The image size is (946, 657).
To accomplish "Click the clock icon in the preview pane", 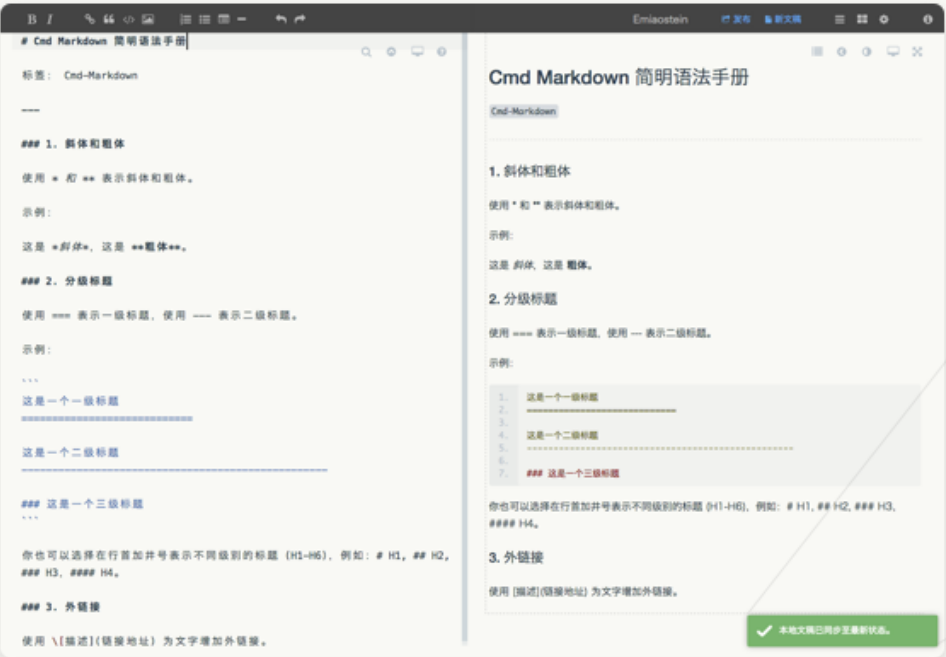I will pos(842,52).
